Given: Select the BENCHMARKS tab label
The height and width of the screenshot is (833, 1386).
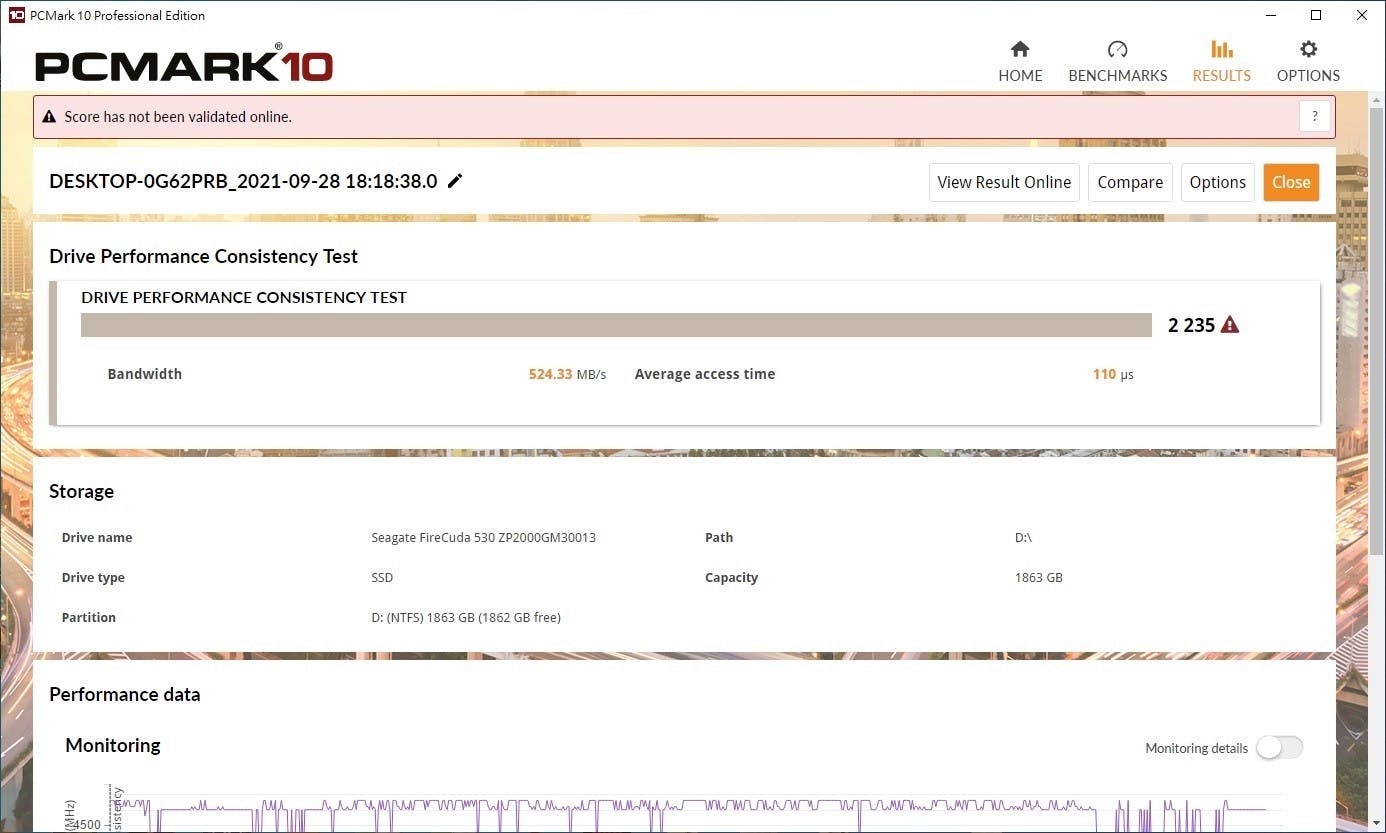Looking at the screenshot, I should tap(1117, 76).
